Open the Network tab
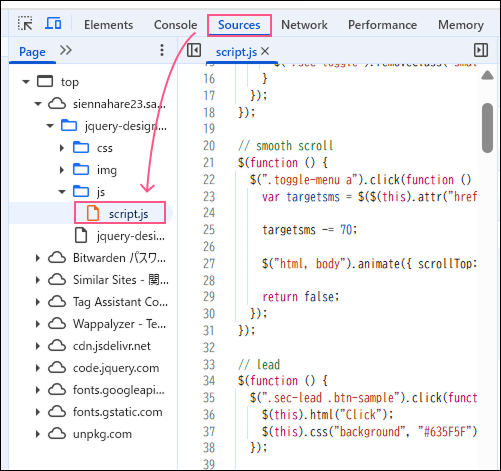 point(304,25)
